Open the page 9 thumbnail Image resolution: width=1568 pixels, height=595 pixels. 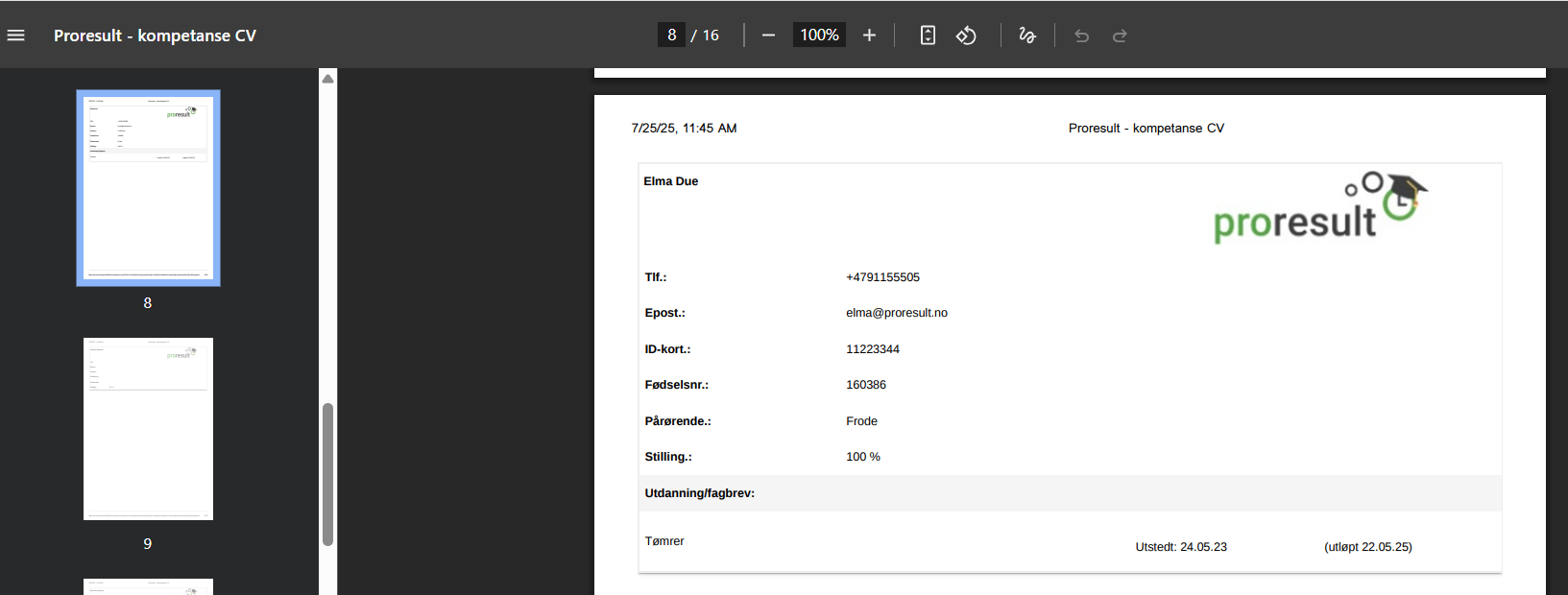[148, 429]
